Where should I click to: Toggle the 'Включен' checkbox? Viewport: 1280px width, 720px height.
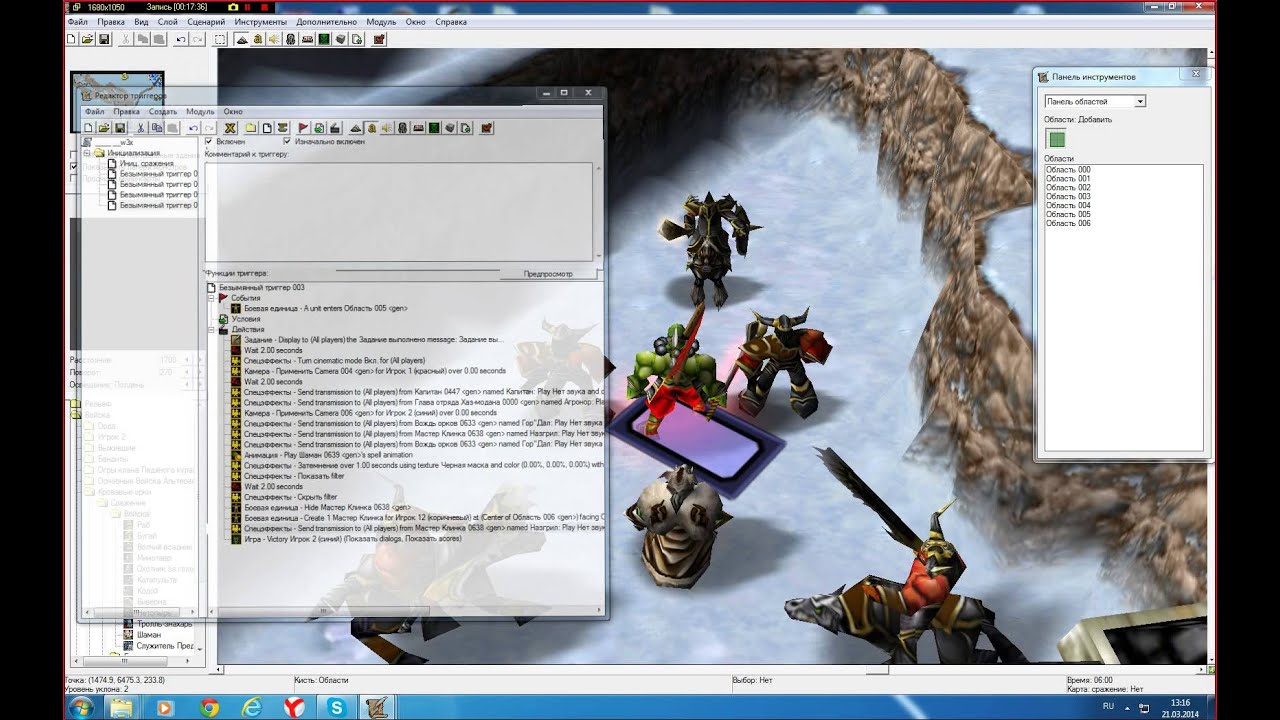coord(209,142)
